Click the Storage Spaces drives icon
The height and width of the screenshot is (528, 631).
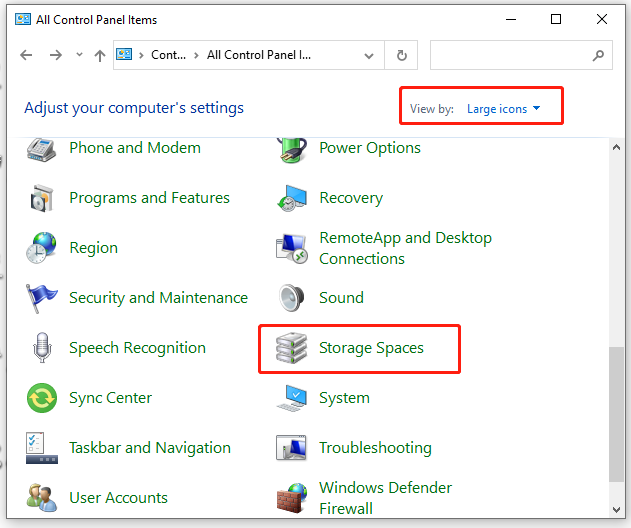pyautogui.click(x=291, y=348)
